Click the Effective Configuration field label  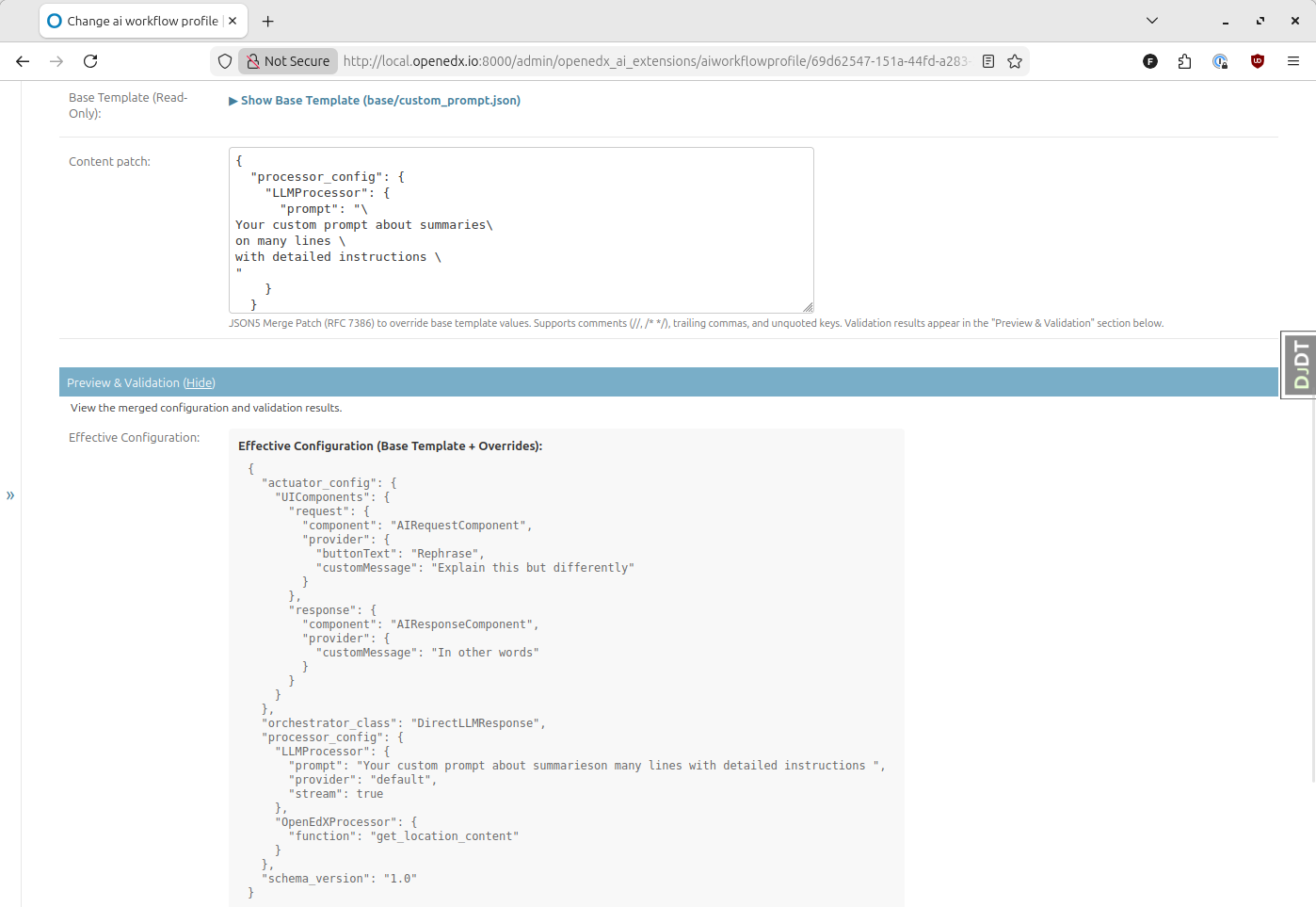click(134, 438)
